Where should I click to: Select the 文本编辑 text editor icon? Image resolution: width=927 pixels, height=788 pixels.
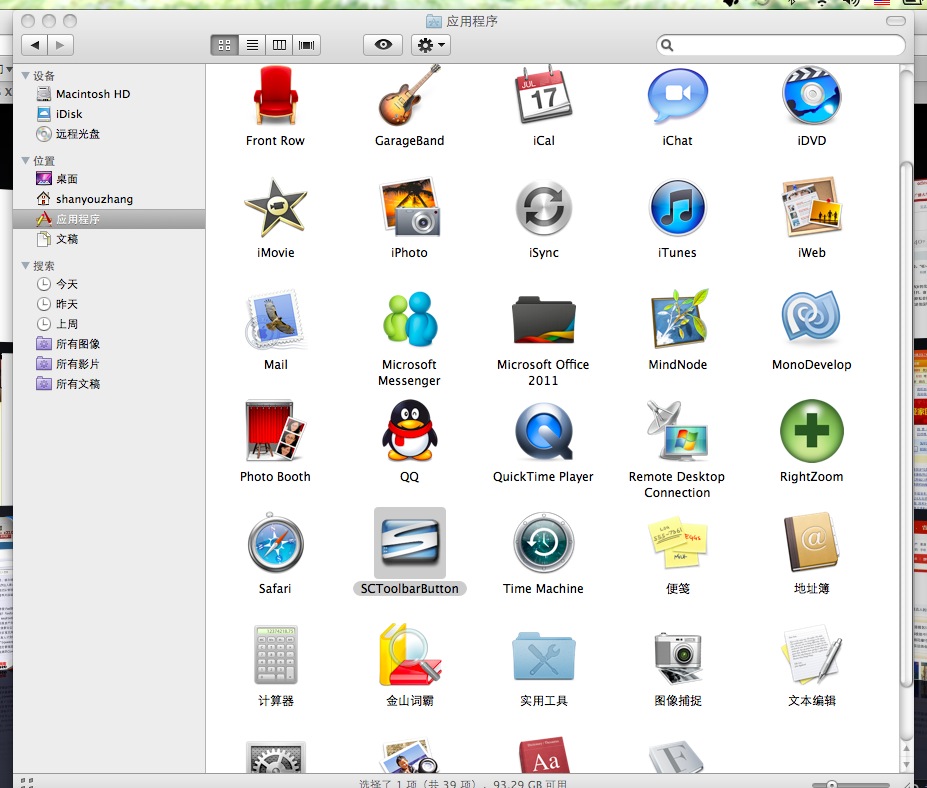(812, 655)
